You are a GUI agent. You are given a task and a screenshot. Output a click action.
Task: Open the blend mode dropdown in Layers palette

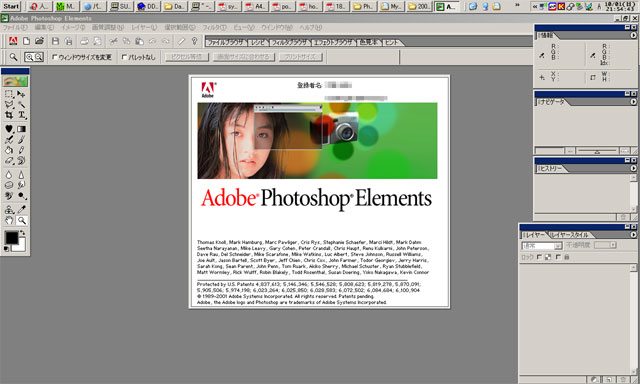(542, 246)
